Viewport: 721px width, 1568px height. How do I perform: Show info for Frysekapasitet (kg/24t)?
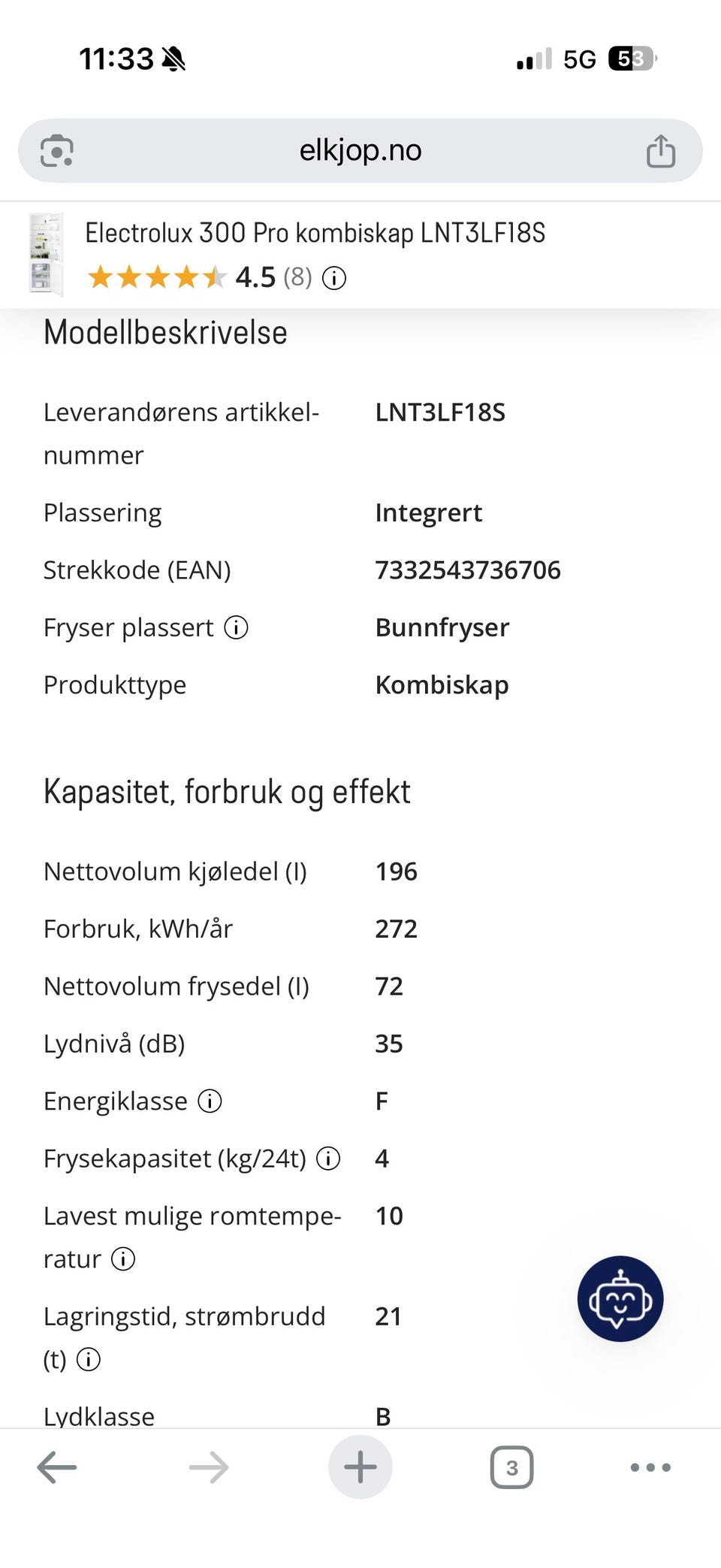(x=328, y=1159)
